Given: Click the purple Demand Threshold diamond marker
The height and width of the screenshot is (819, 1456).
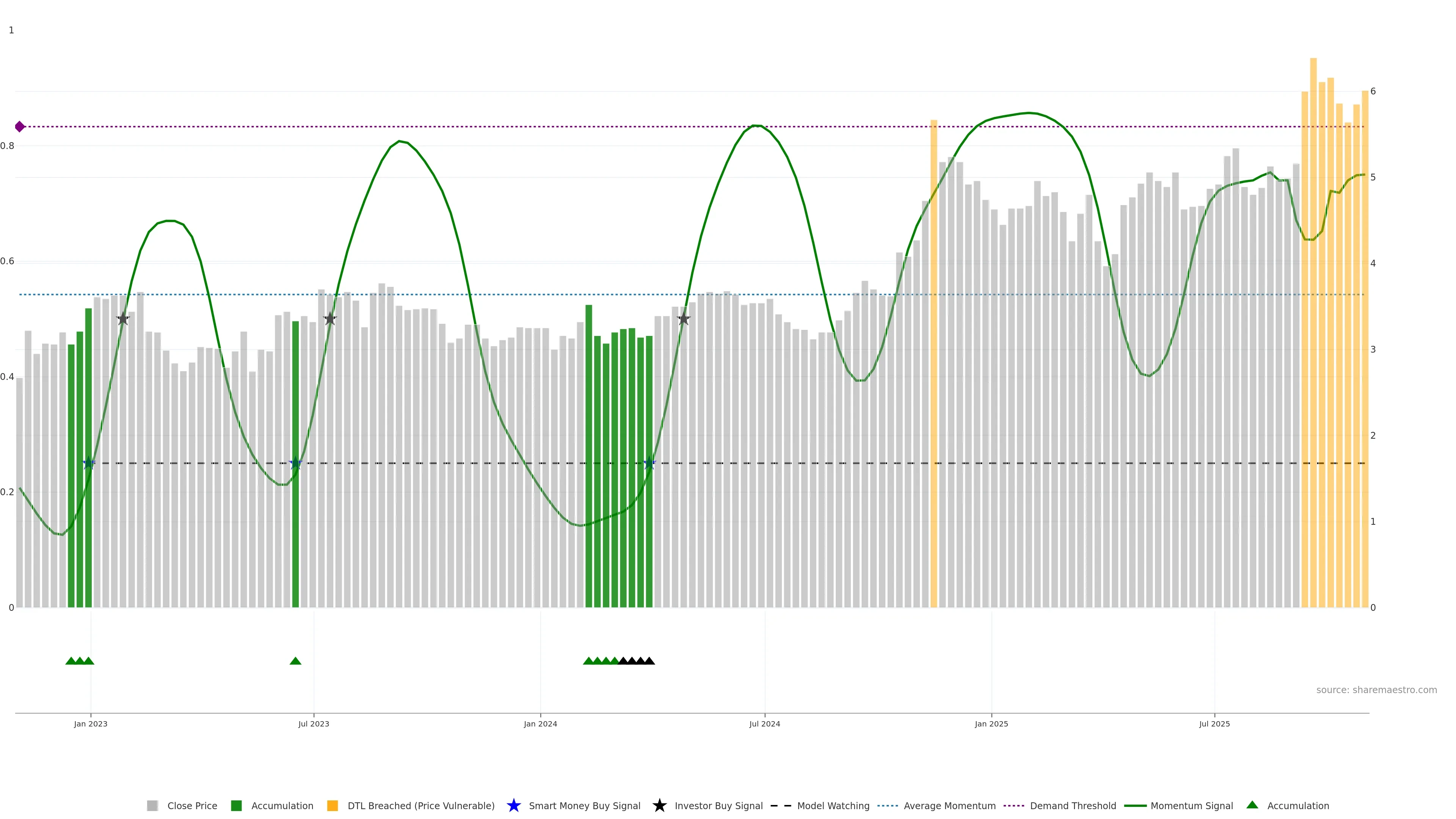Looking at the screenshot, I should 20,127.
